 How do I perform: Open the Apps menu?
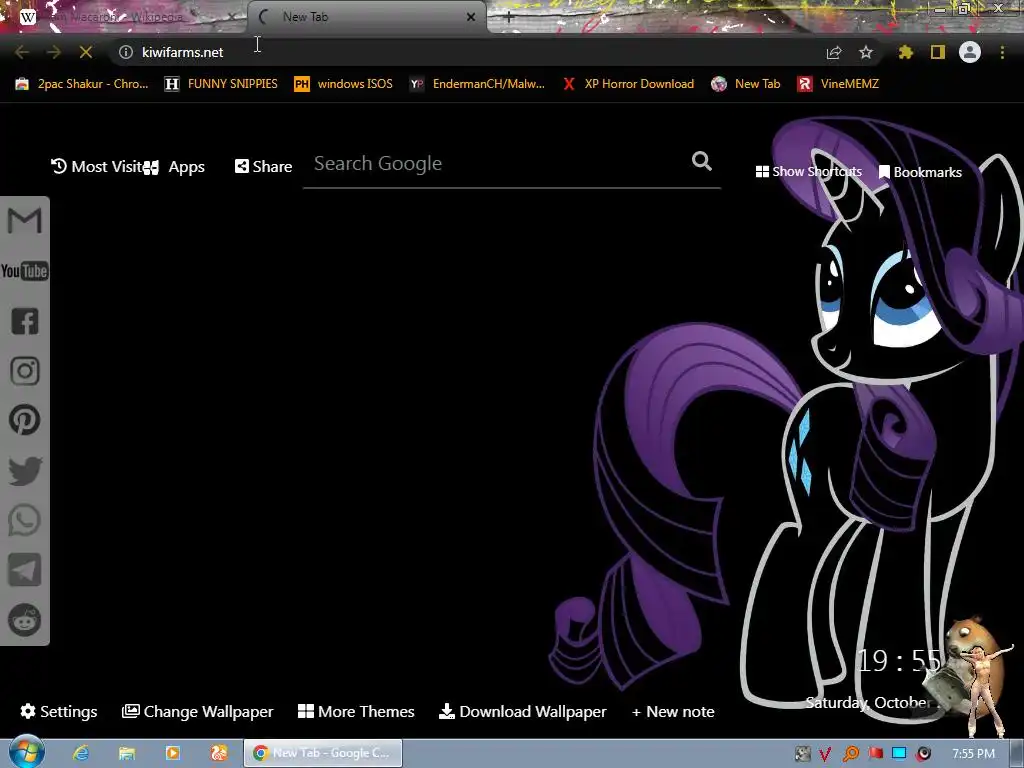click(174, 167)
